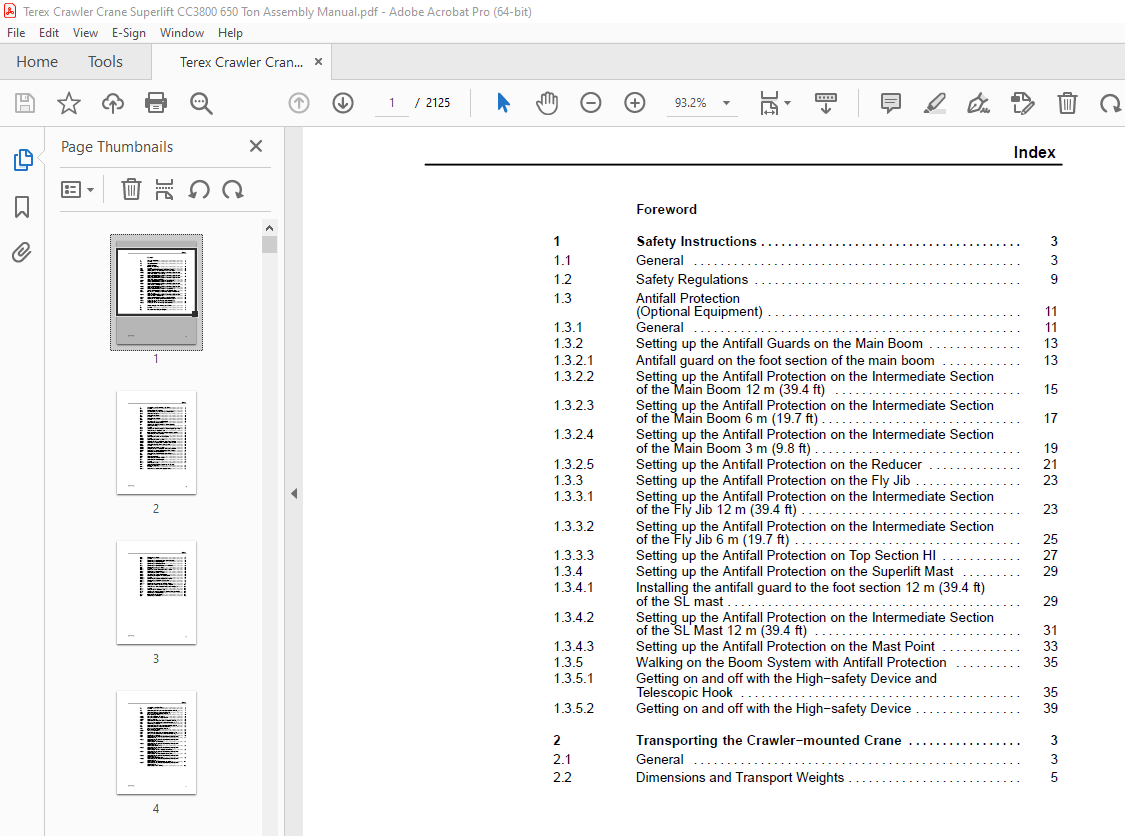Rotate pages counterclockwise in thumbnails panel
1125x836 pixels.
[x=199, y=189]
